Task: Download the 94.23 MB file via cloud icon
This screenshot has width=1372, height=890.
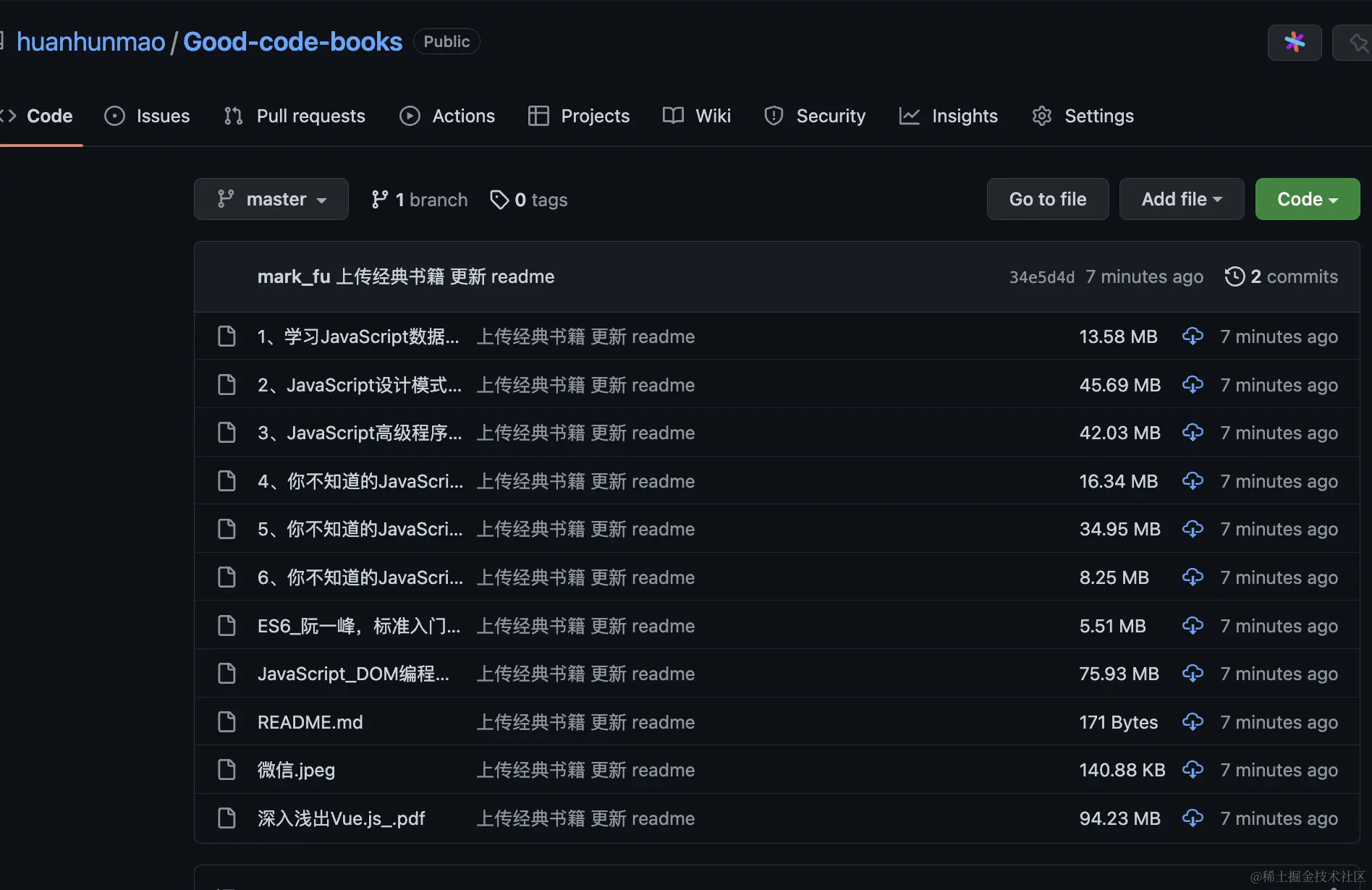Action: click(1193, 818)
